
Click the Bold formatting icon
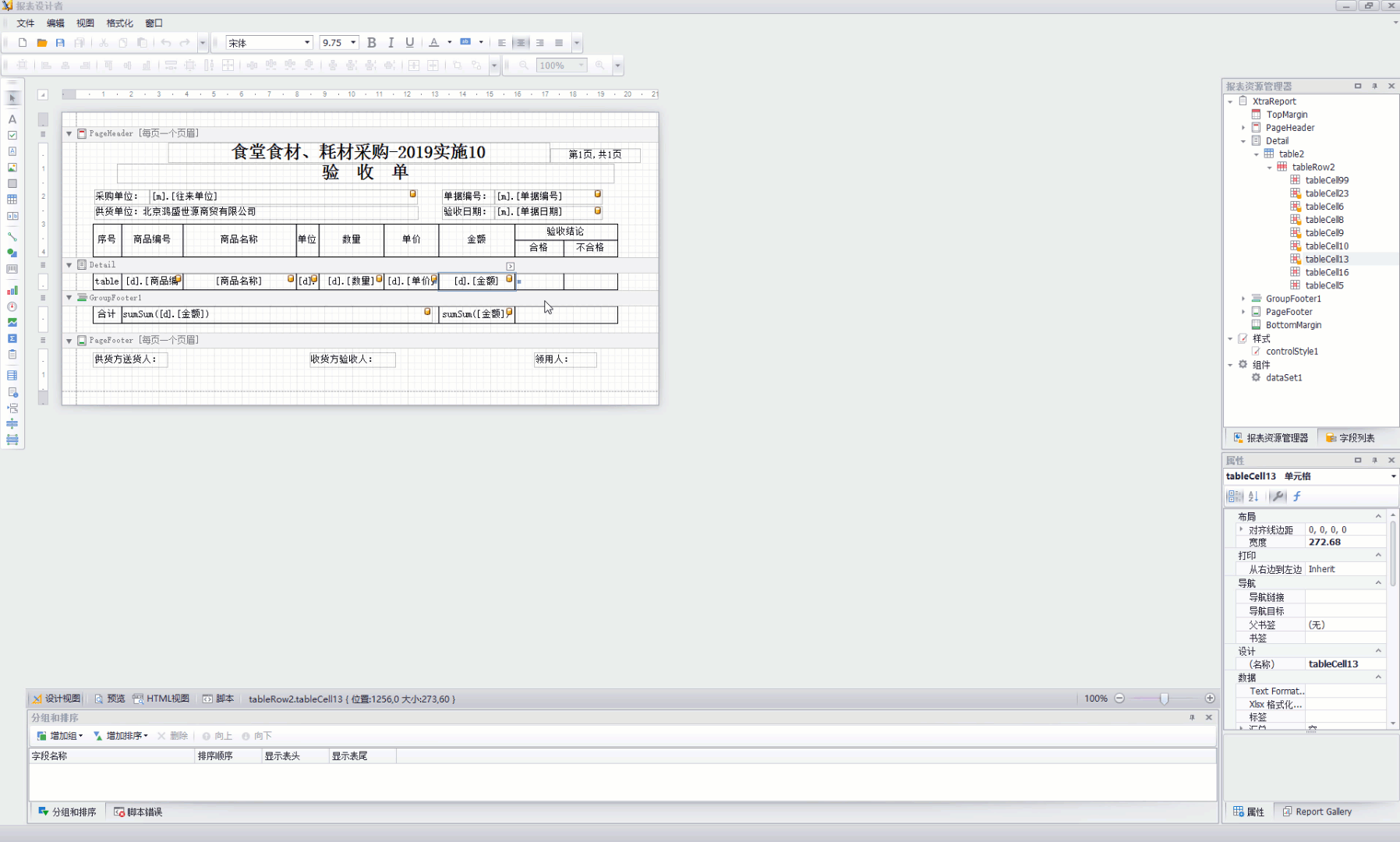[x=372, y=43]
